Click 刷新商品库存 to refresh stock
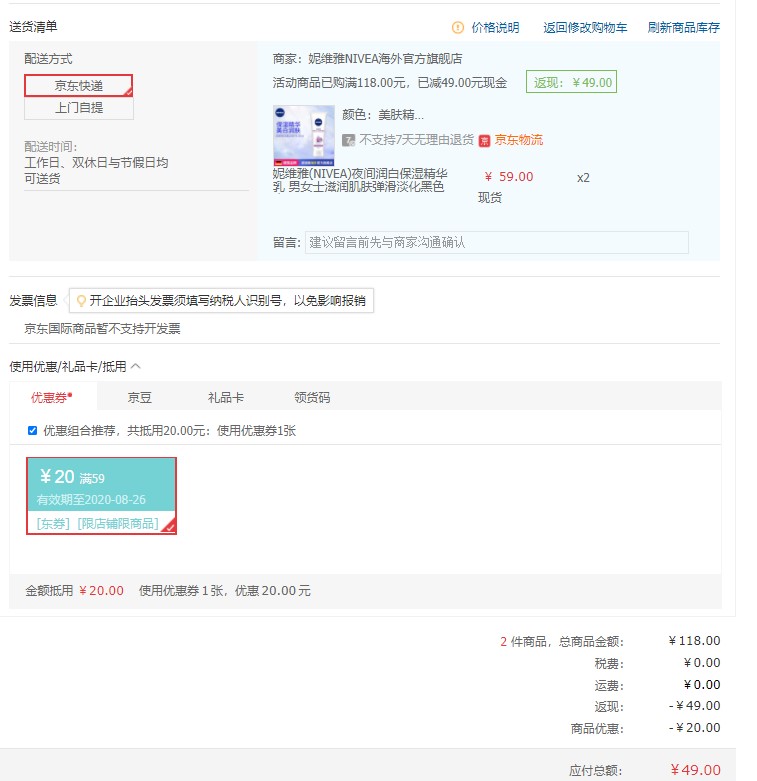The width and height of the screenshot is (757, 781). (684, 27)
